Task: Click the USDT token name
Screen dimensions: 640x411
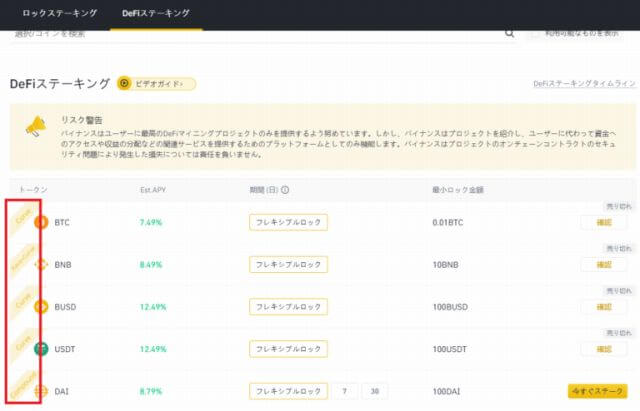Action: (x=65, y=349)
